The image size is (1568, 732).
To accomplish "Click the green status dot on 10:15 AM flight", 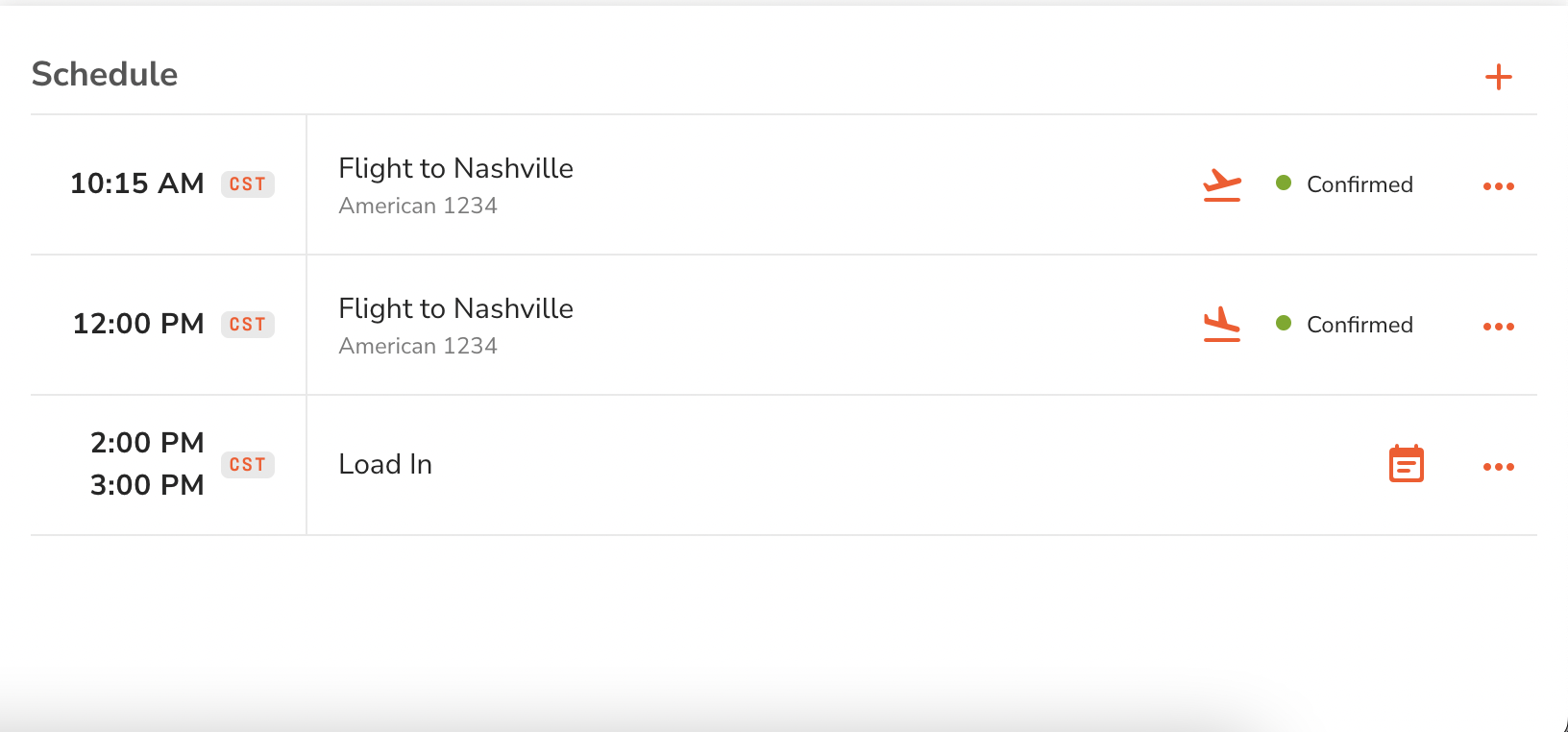I will point(1283,183).
